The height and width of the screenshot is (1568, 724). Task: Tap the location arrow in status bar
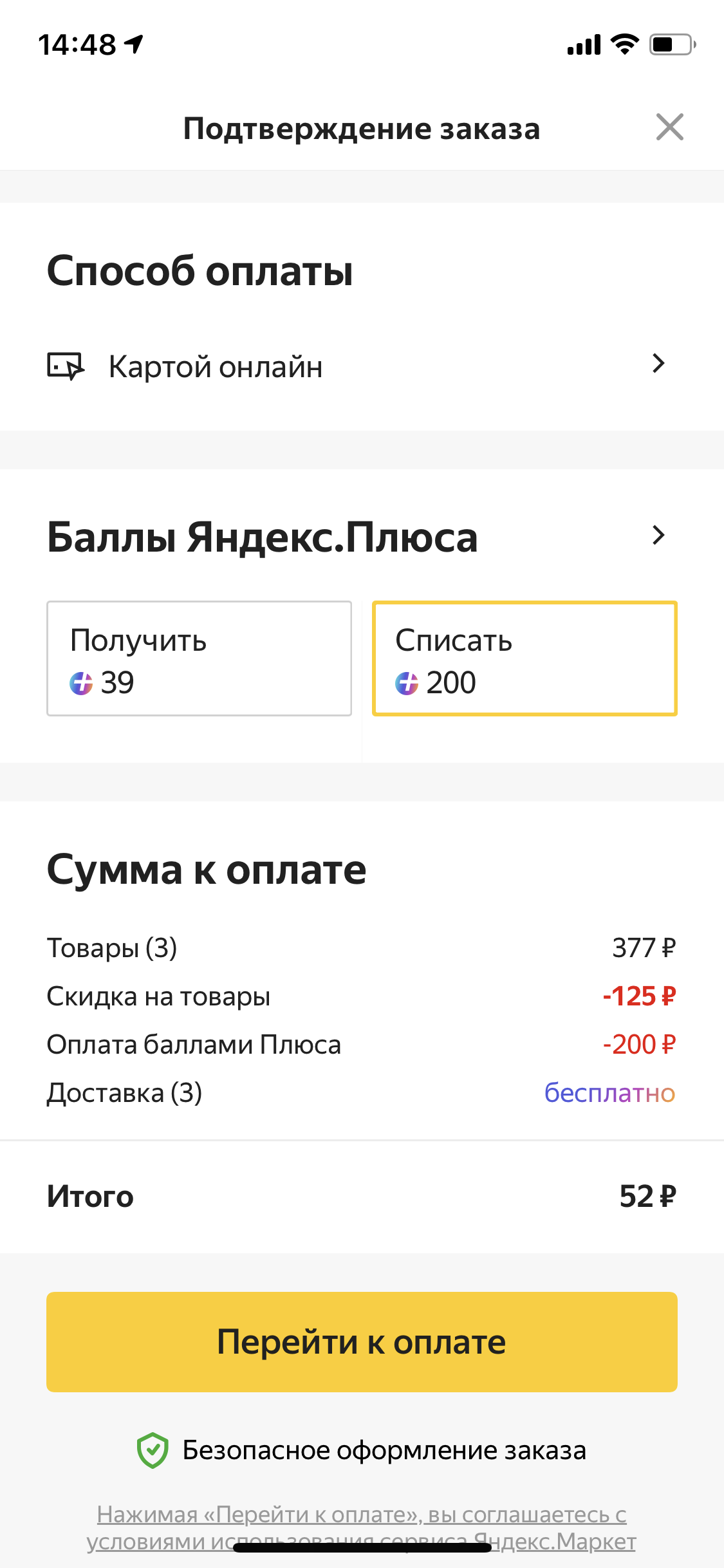click(134, 44)
